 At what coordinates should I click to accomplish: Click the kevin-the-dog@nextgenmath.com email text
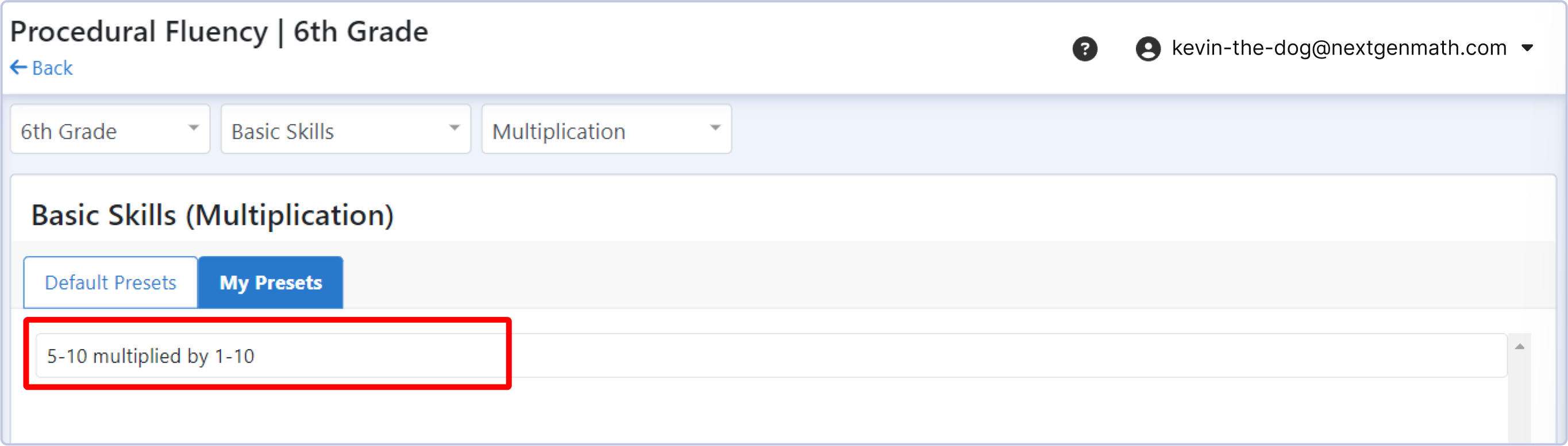tap(1339, 48)
